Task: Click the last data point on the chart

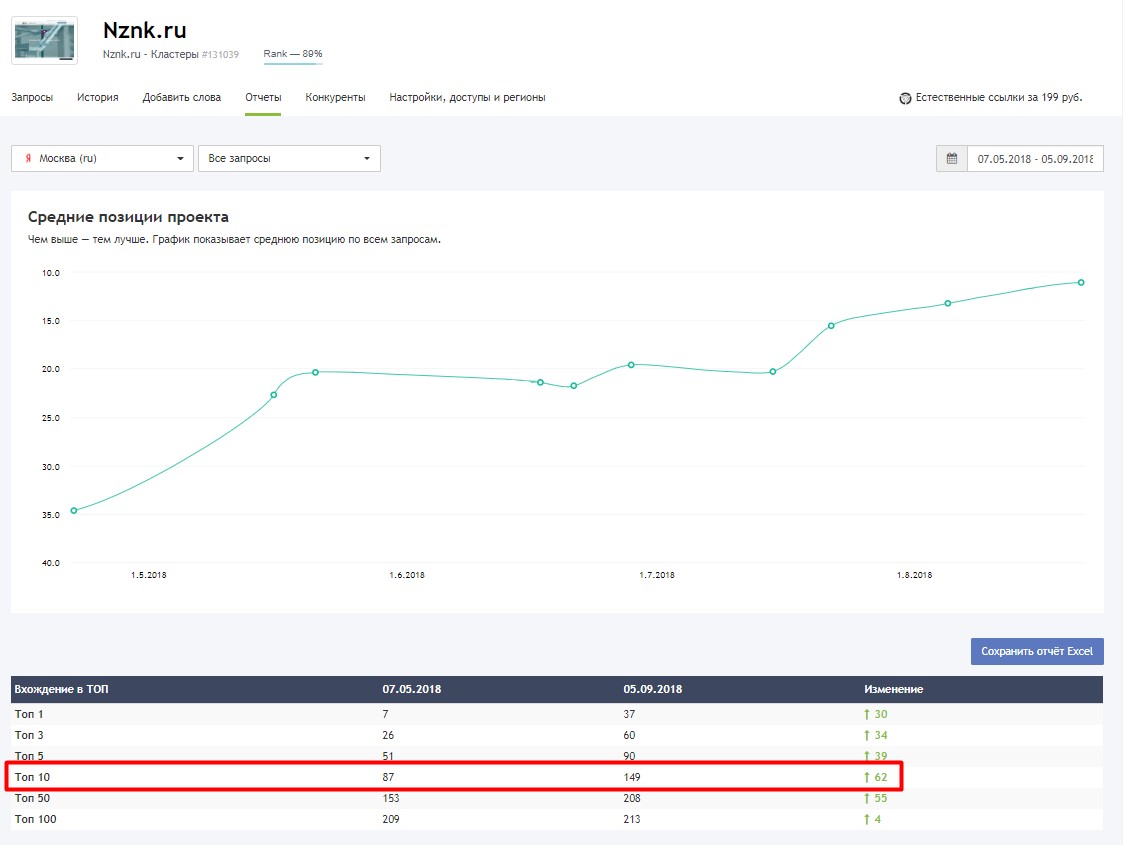Action: [1081, 282]
